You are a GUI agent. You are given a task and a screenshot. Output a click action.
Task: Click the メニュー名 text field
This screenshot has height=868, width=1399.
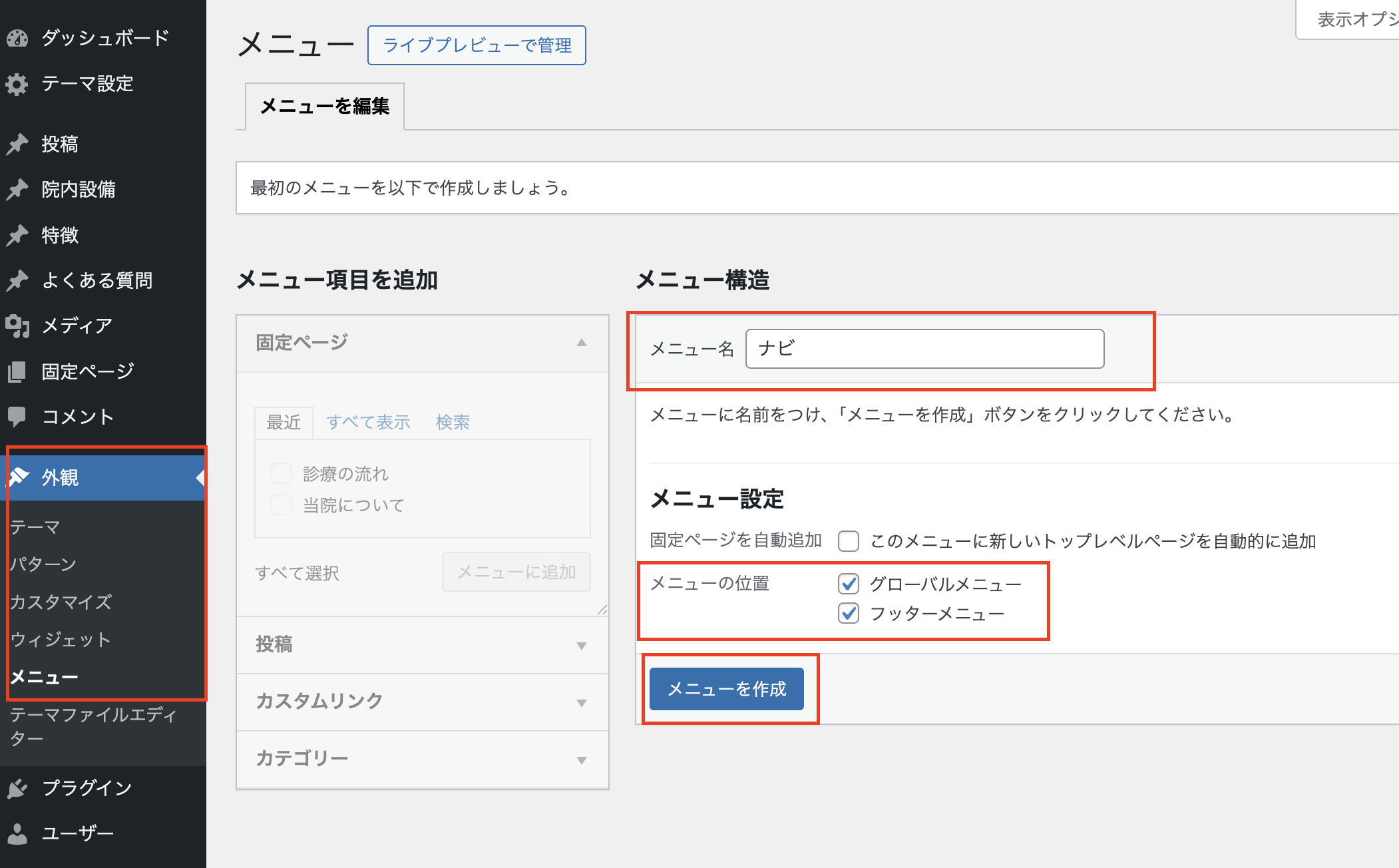924,349
